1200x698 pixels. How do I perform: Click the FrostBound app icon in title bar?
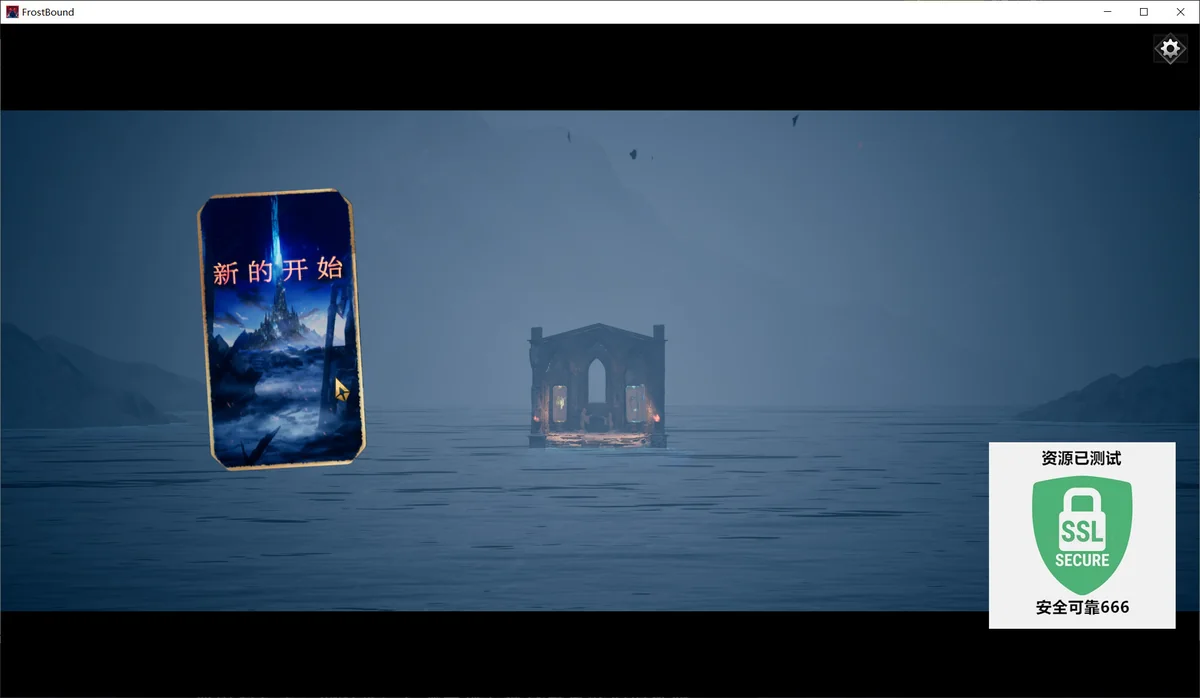[x=12, y=12]
